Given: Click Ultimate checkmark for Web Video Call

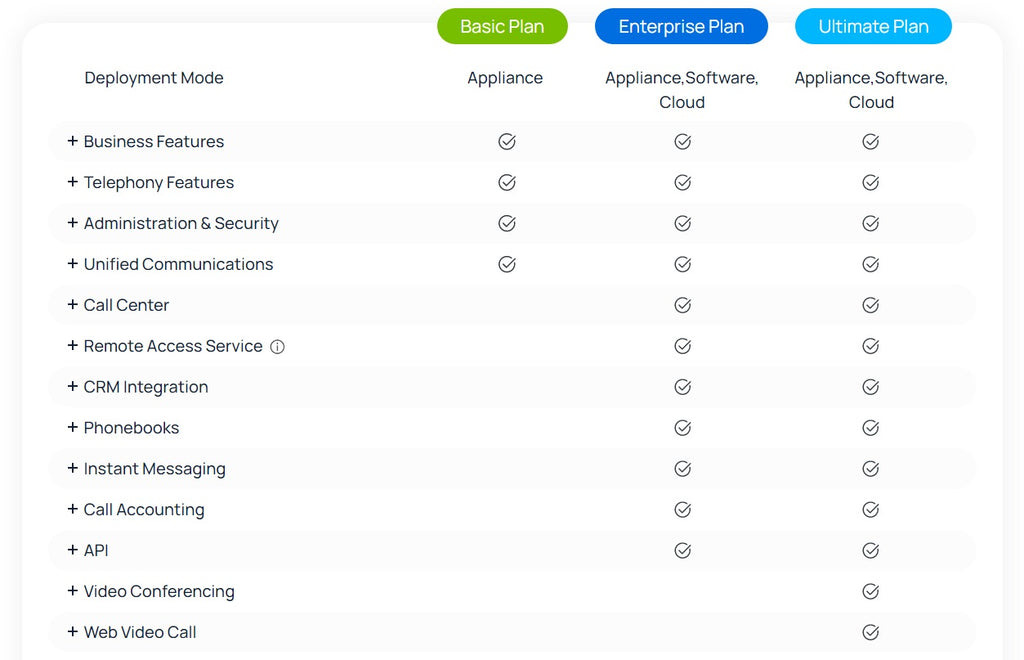Looking at the screenshot, I should pyautogui.click(x=871, y=633).
